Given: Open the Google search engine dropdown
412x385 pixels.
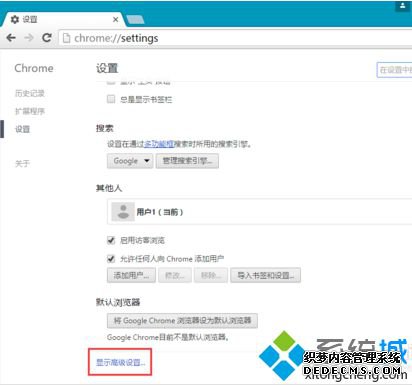Looking at the screenshot, I should 130,161.
